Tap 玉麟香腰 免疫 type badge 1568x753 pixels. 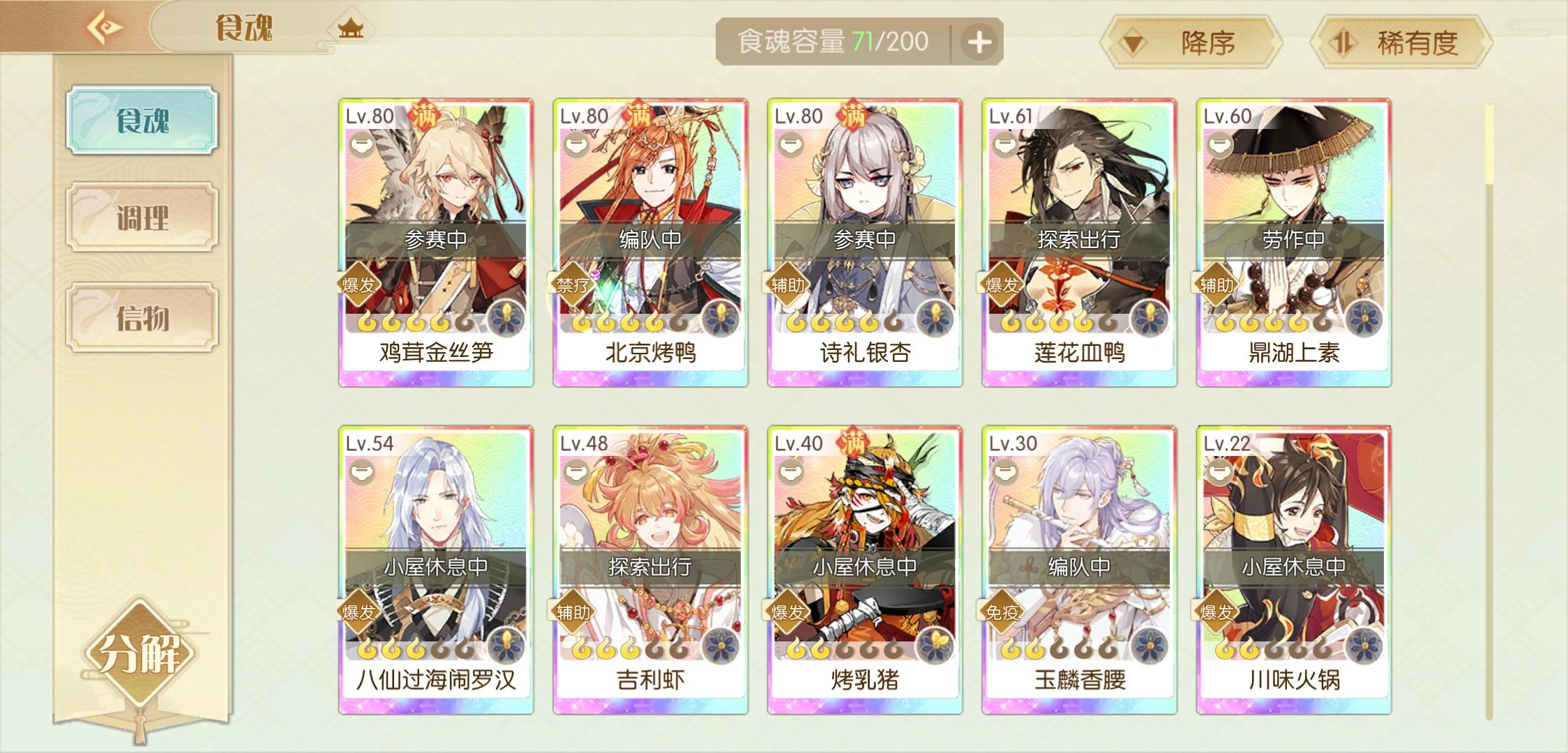(1002, 612)
